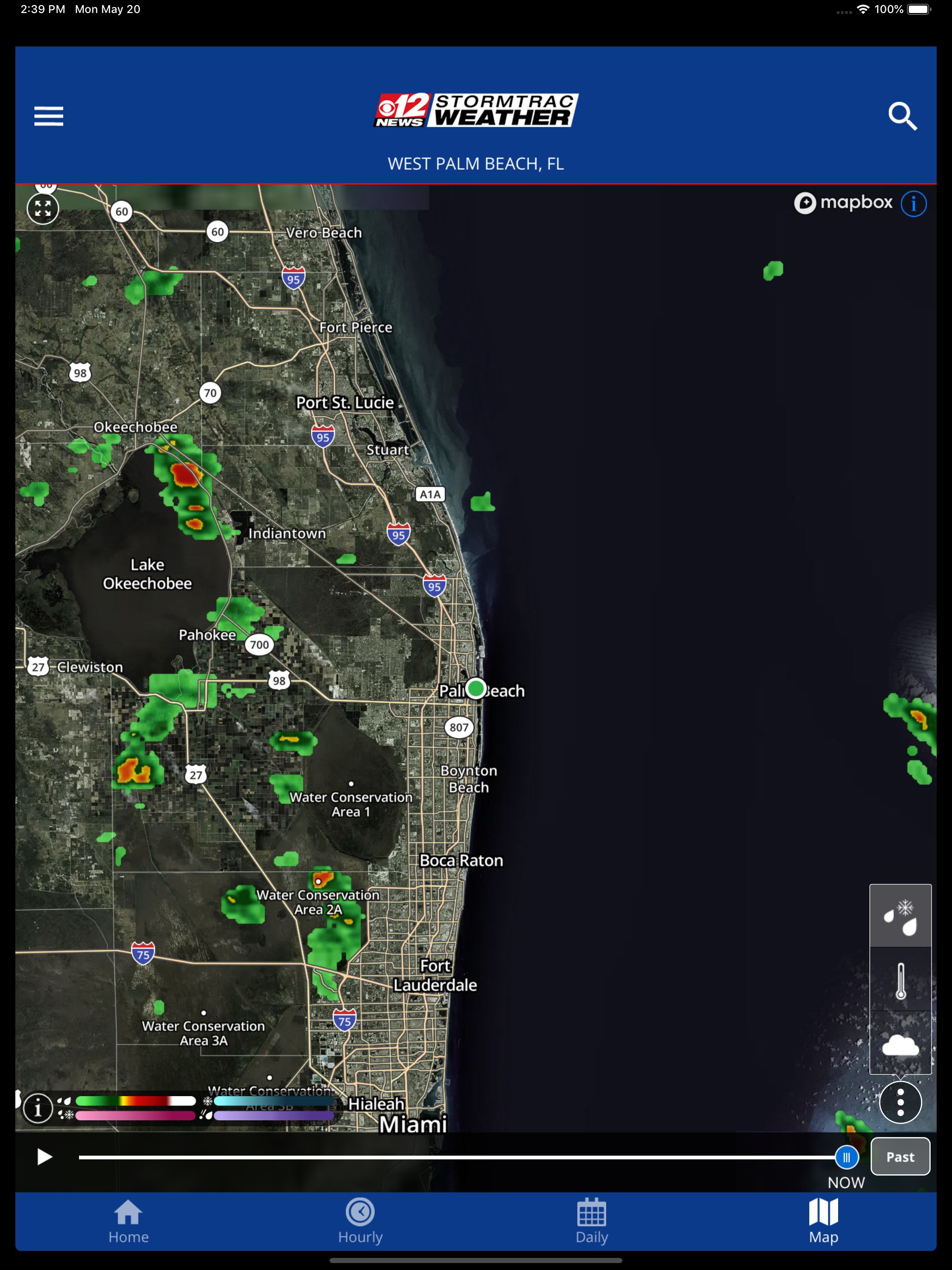Switch to the Daily forecast tab

pos(591,1221)
